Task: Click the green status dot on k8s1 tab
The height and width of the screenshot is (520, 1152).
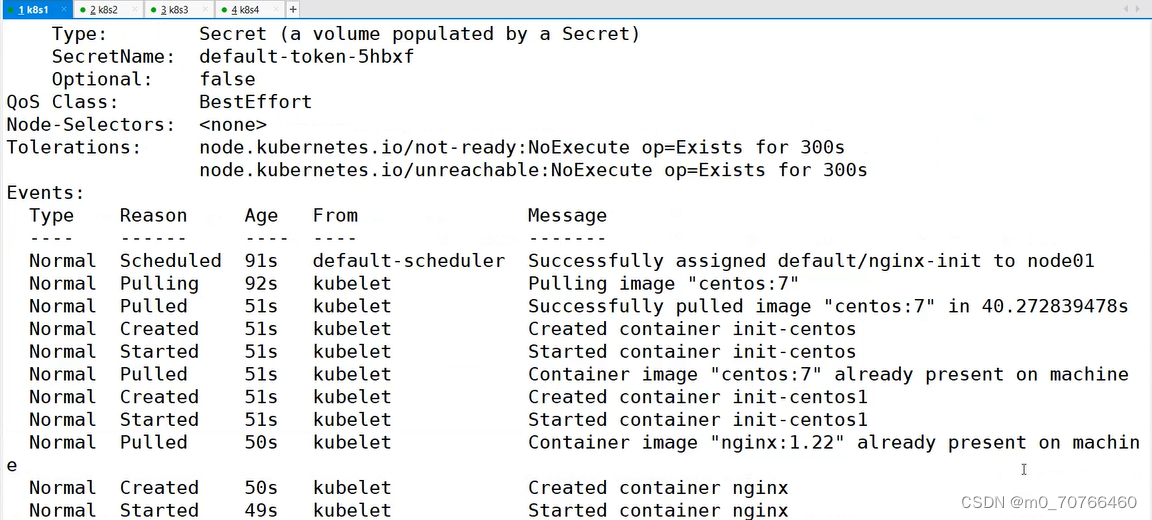Action: pos(10,10)
